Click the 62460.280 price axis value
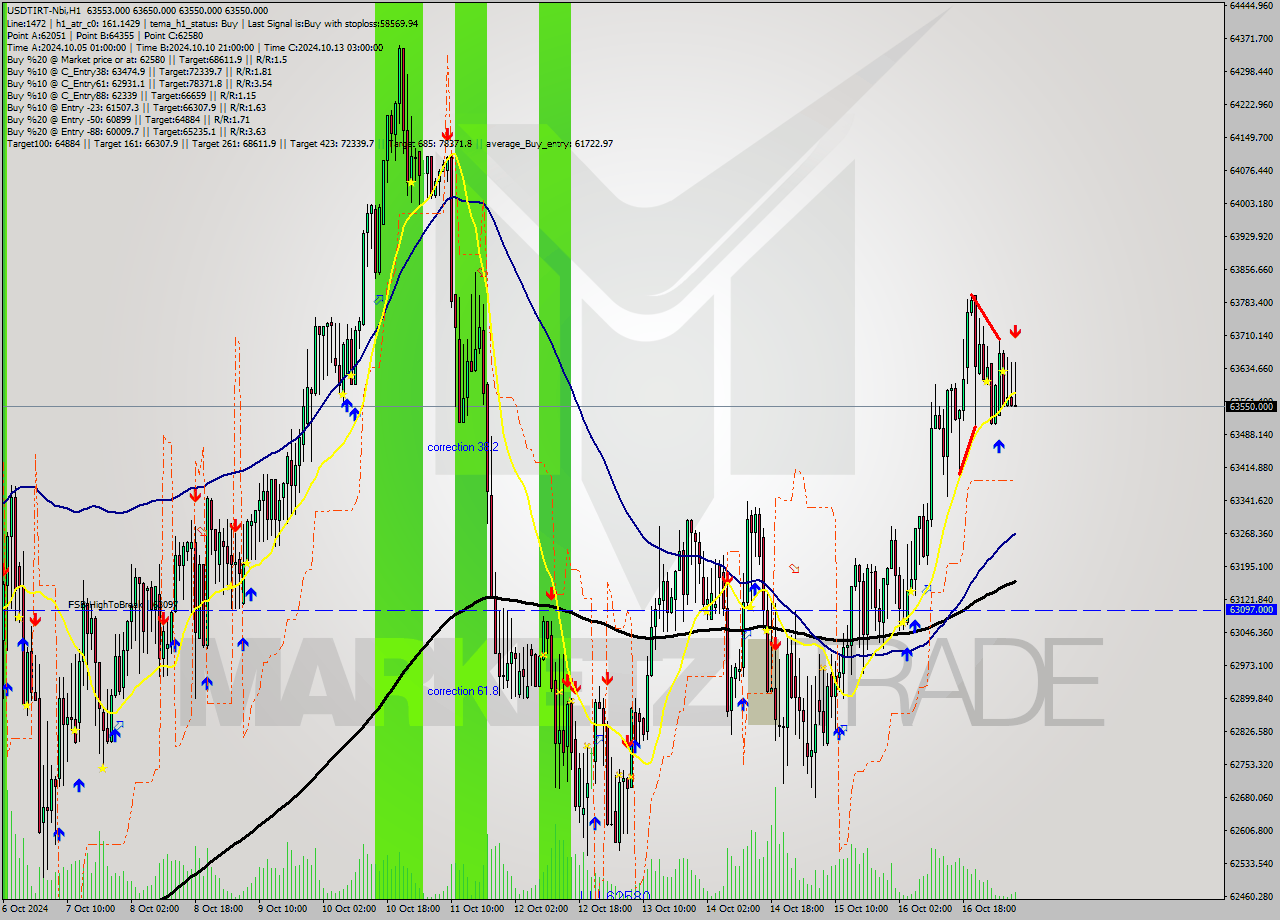1280x920 pixels. [x=1251, y=896]
